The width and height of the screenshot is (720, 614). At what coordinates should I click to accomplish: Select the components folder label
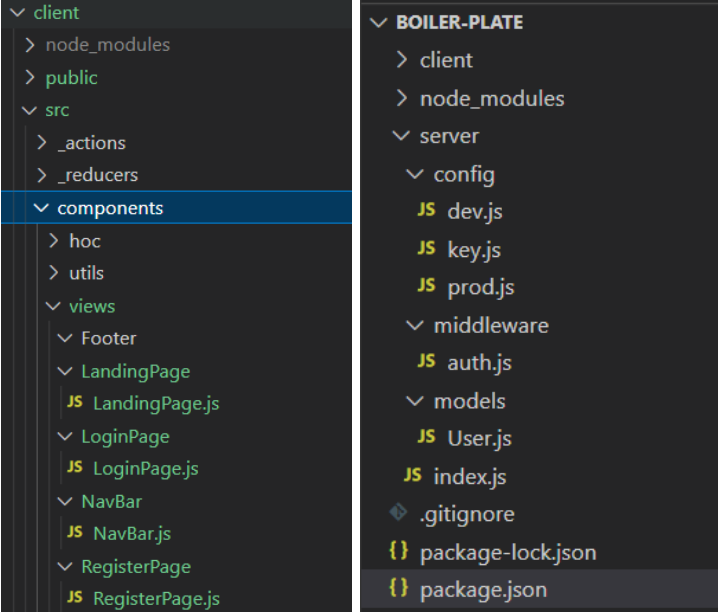[x=110, y=209]
